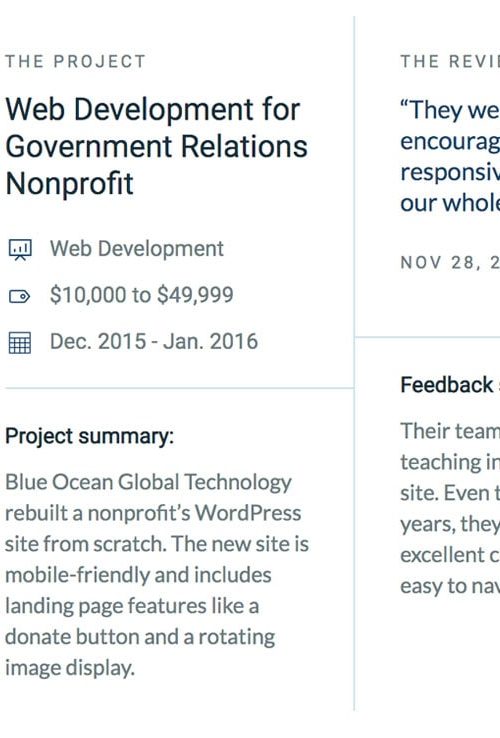
Task: Click the text "donate button and a rotating"
Action: pyautogui.click(x=140, y=637)
